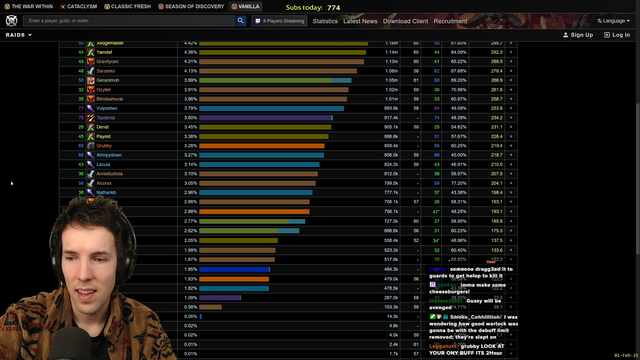Click the blue search magnifier button
This screenshot has height=360, width=640.
tap(240, 20)
